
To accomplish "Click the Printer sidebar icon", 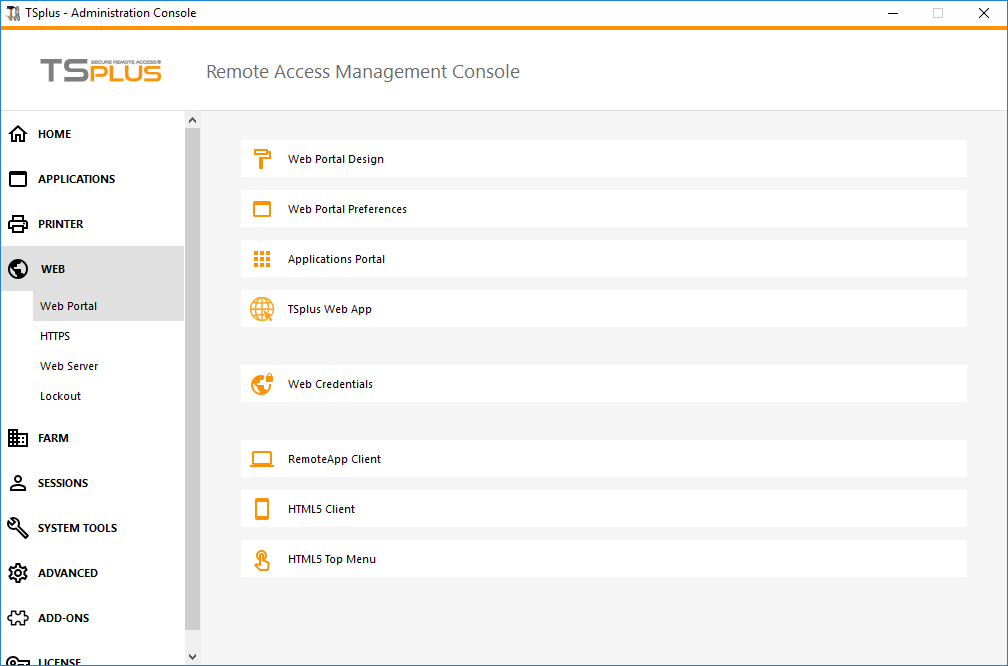I will [x=17, y=223].
